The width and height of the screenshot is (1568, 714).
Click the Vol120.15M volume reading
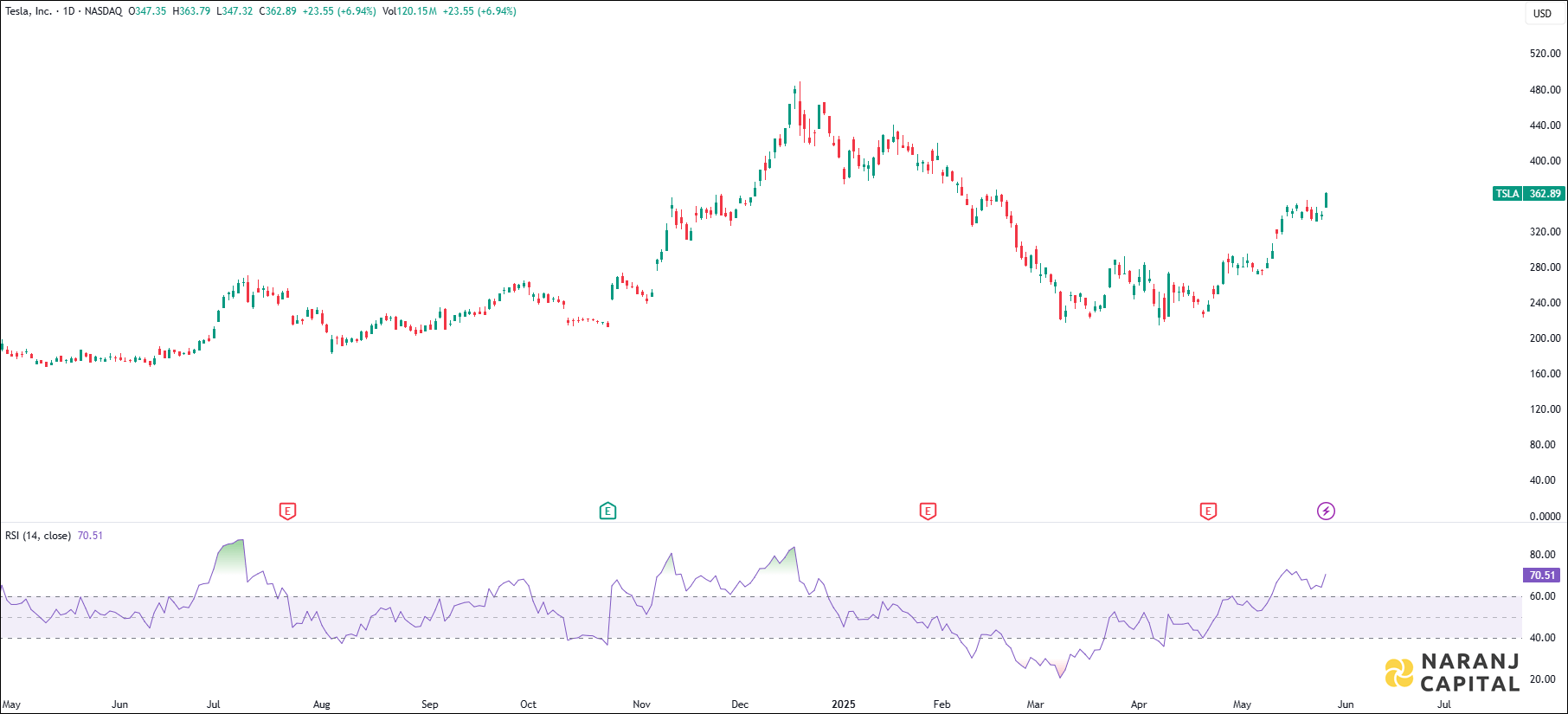tap(409, 11)
